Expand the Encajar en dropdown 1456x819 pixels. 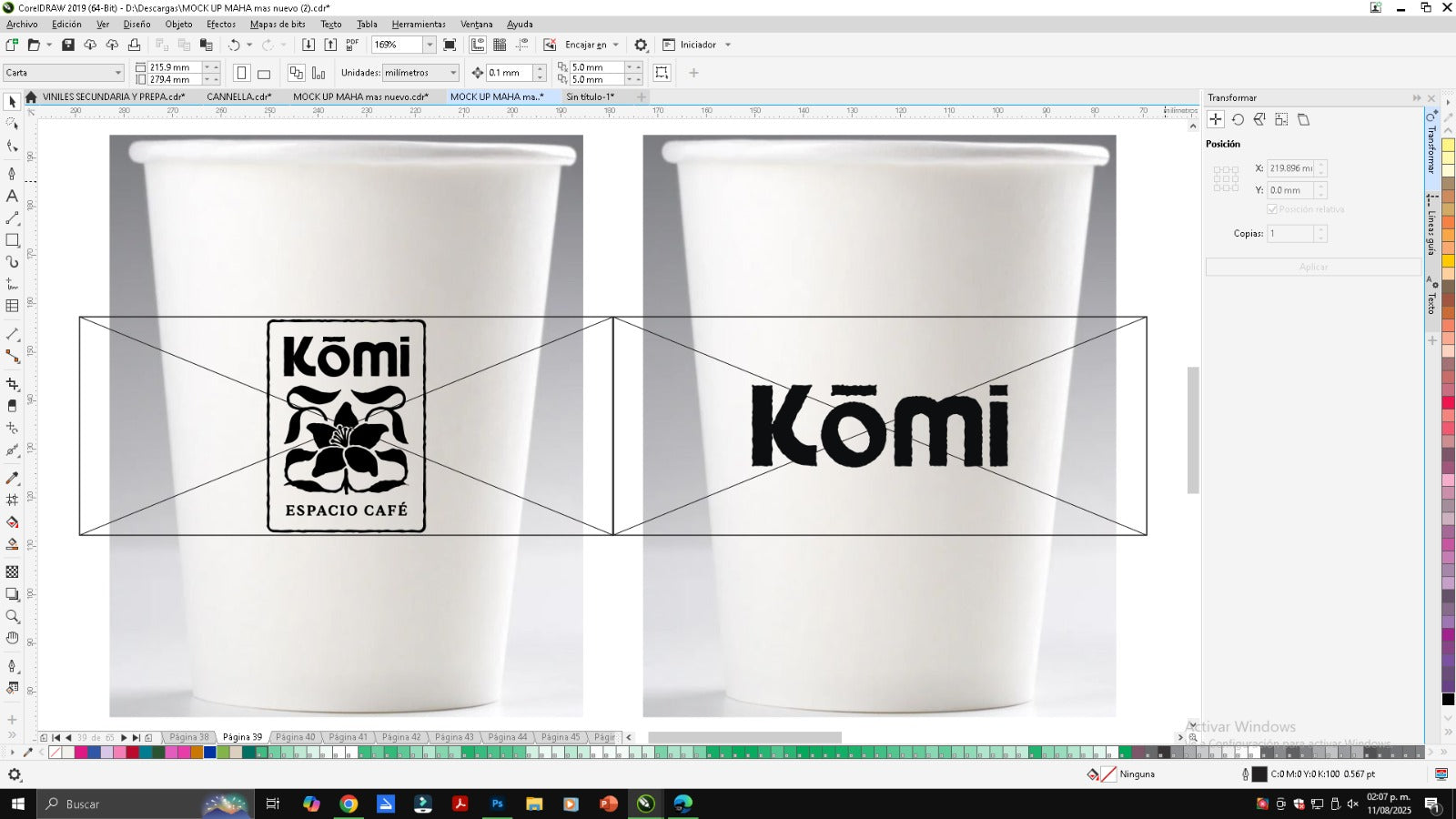tap(615, 45)
